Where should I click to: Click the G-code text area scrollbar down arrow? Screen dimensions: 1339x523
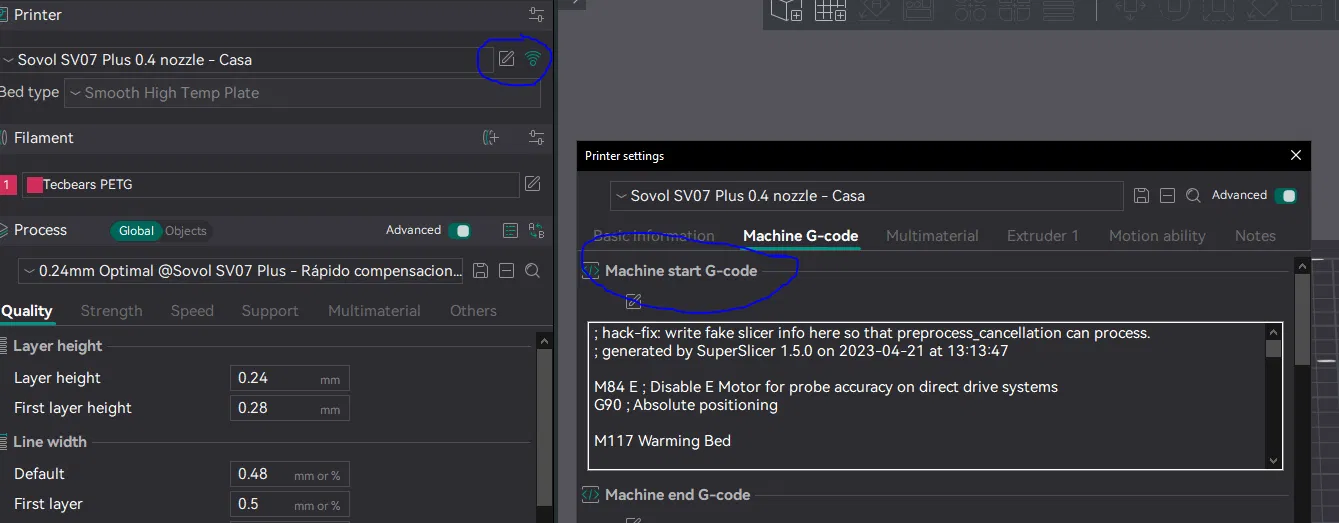pyautogui.click(x=1273, y=461)
